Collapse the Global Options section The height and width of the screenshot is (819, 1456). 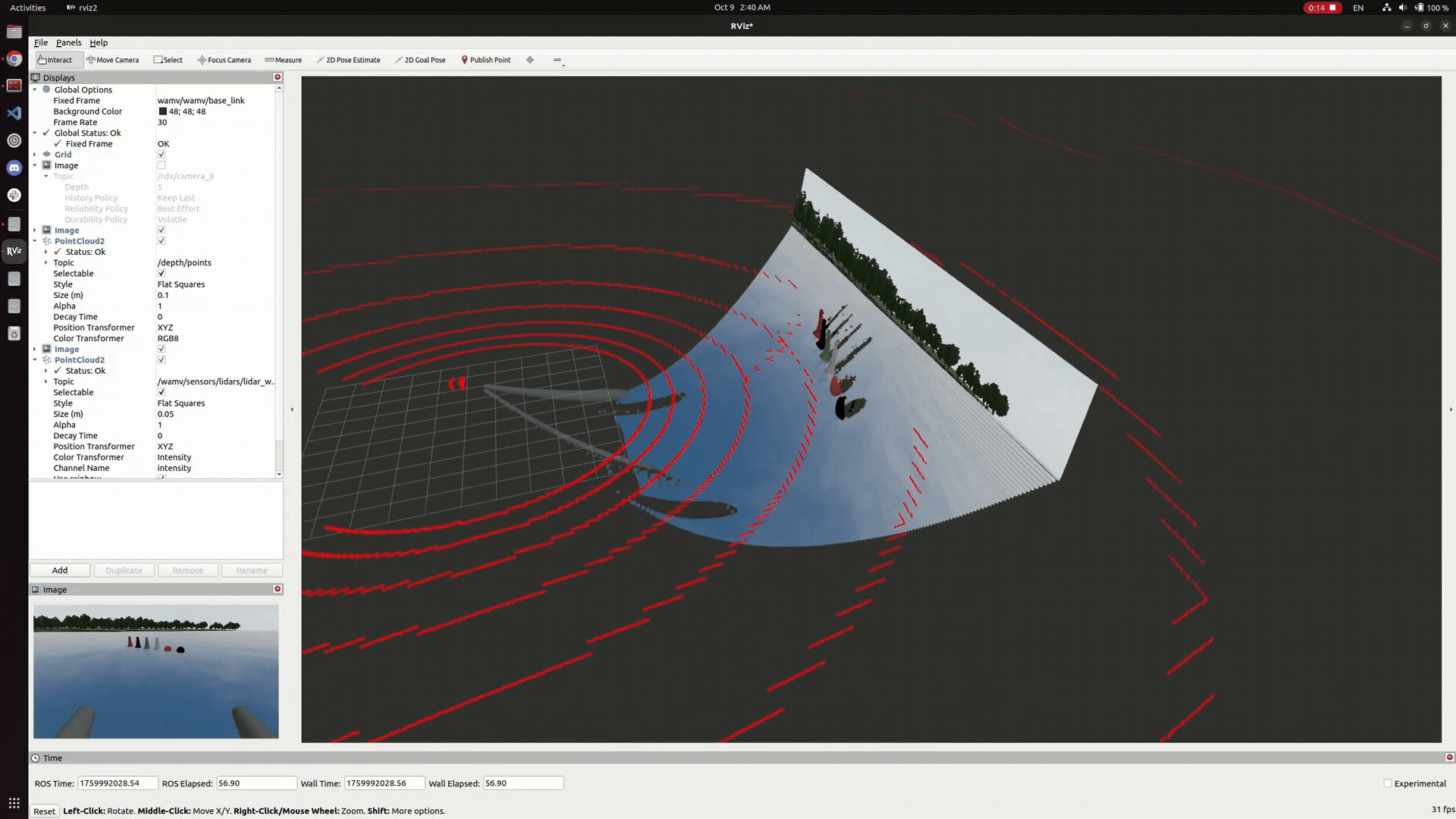35,89
